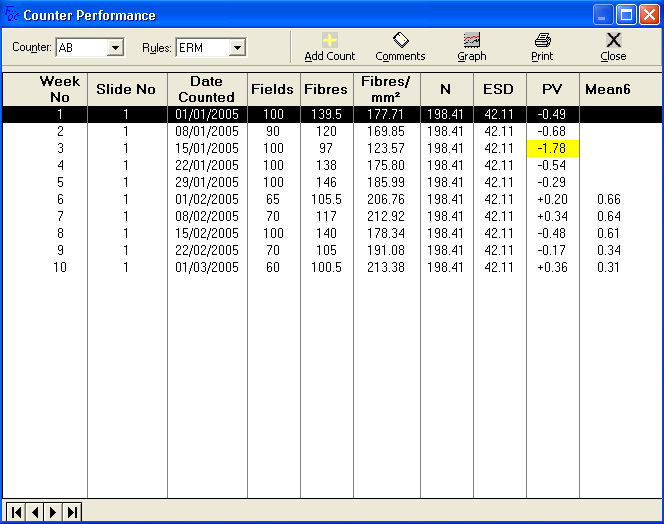The image size is (664, 524).
Task: Select the date 08/01/2005 cell
Action: tap(207, 131)
